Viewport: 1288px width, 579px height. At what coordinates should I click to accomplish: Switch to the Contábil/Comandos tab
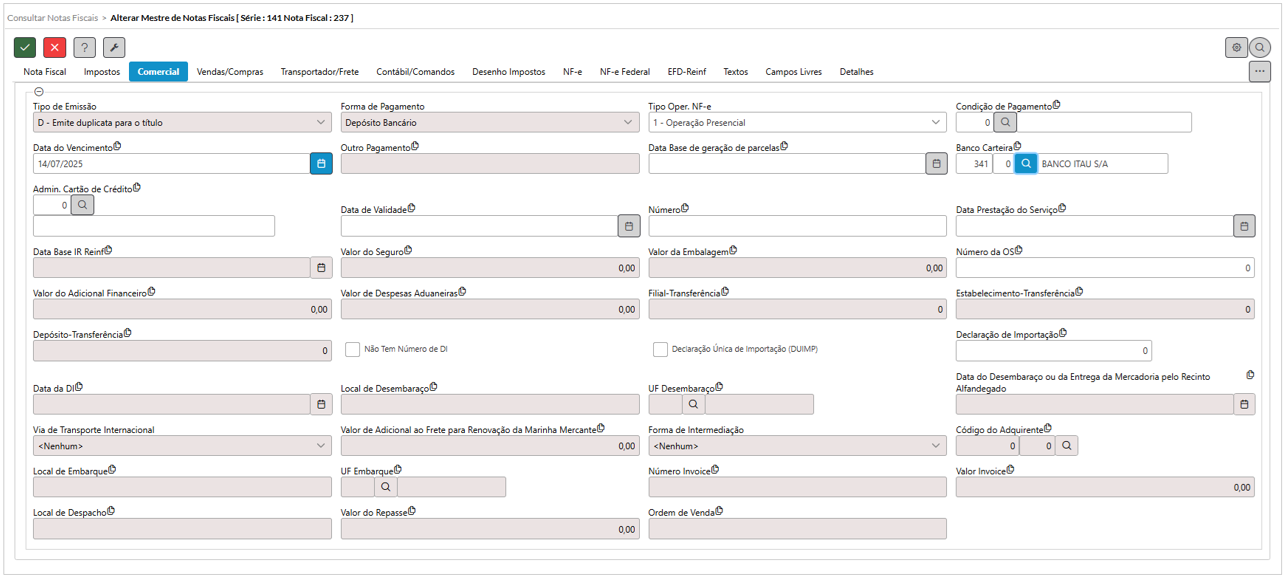point(416,72)
